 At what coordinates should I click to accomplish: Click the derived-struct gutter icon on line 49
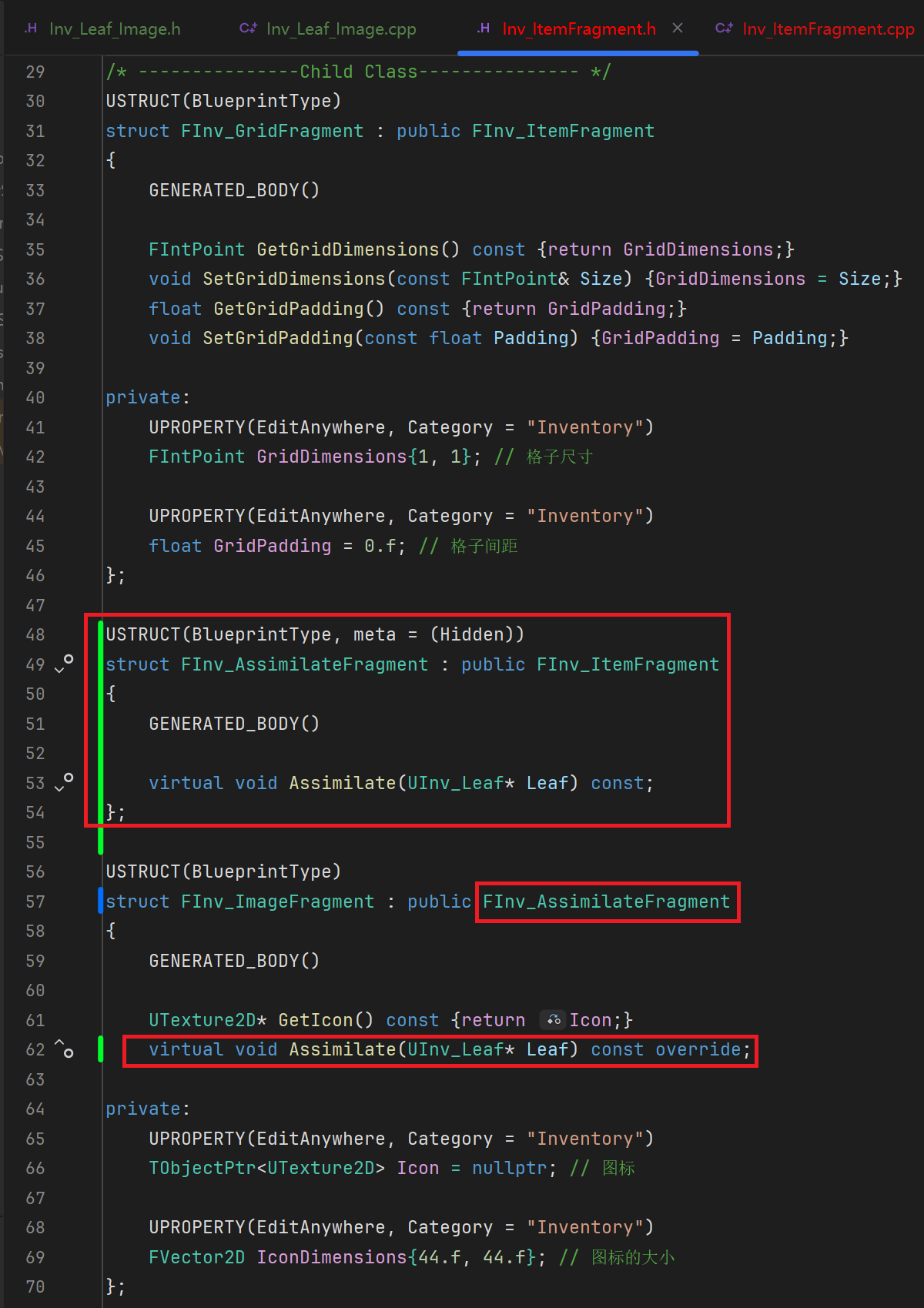(x=64, y=664)
